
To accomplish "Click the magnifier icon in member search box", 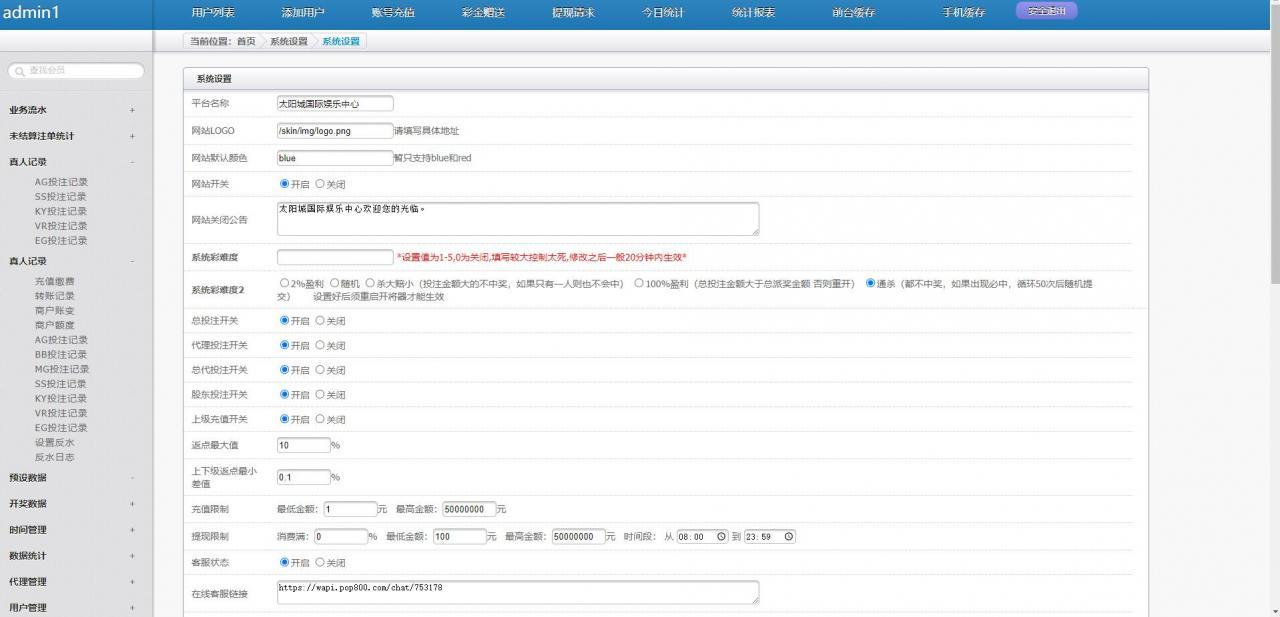I will click(x=19, y=71).
